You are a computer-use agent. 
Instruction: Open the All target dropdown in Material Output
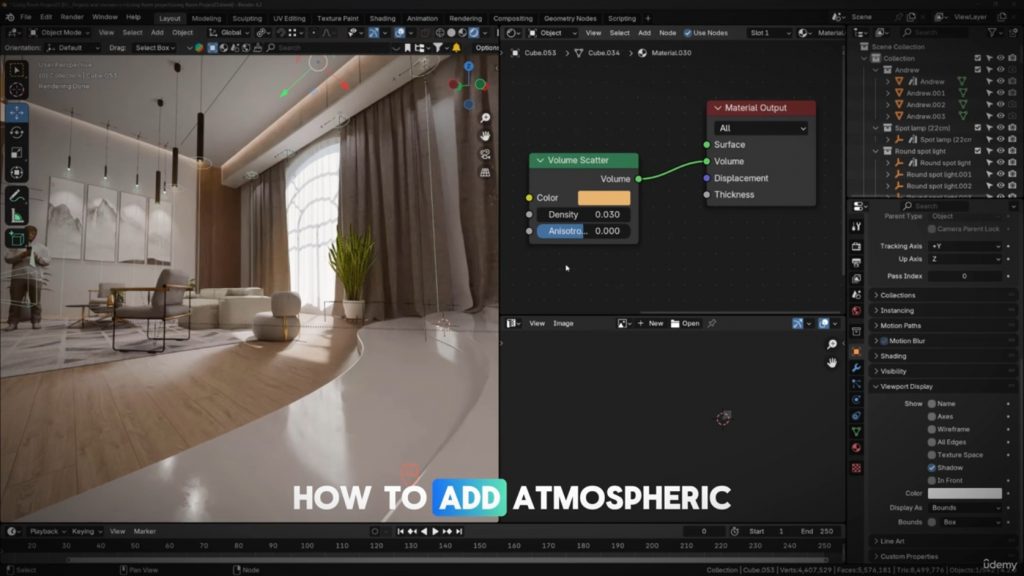click(x=761, y=128)
